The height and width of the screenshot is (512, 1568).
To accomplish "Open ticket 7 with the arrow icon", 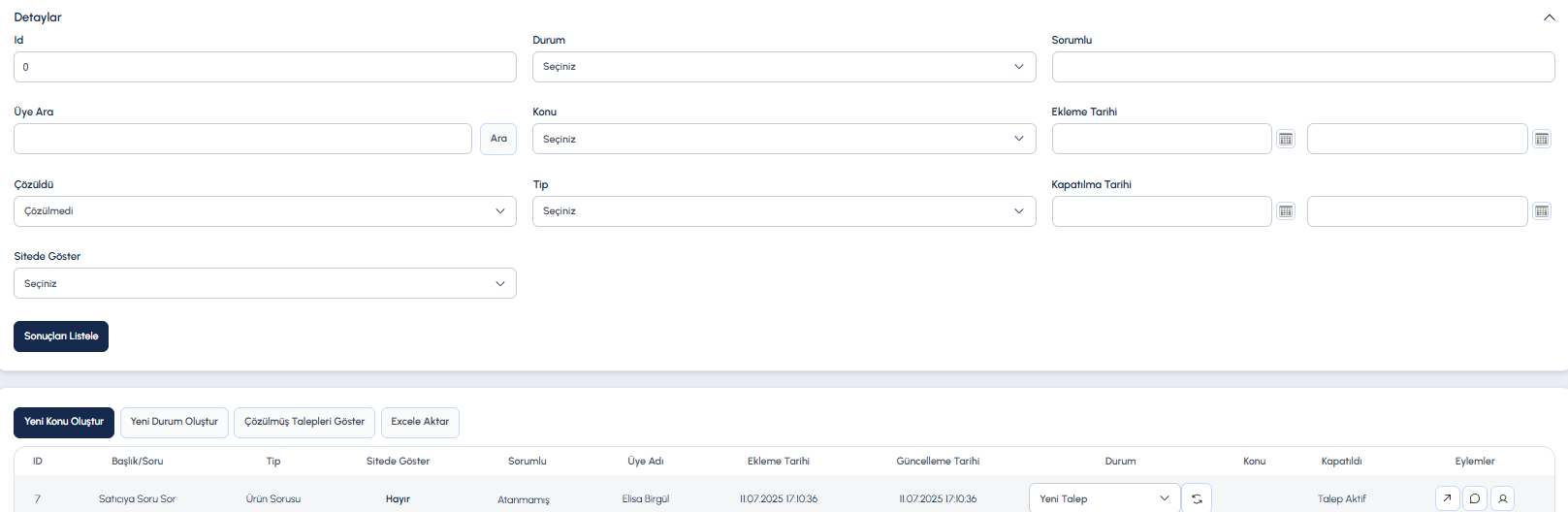I will (1447, 498).
